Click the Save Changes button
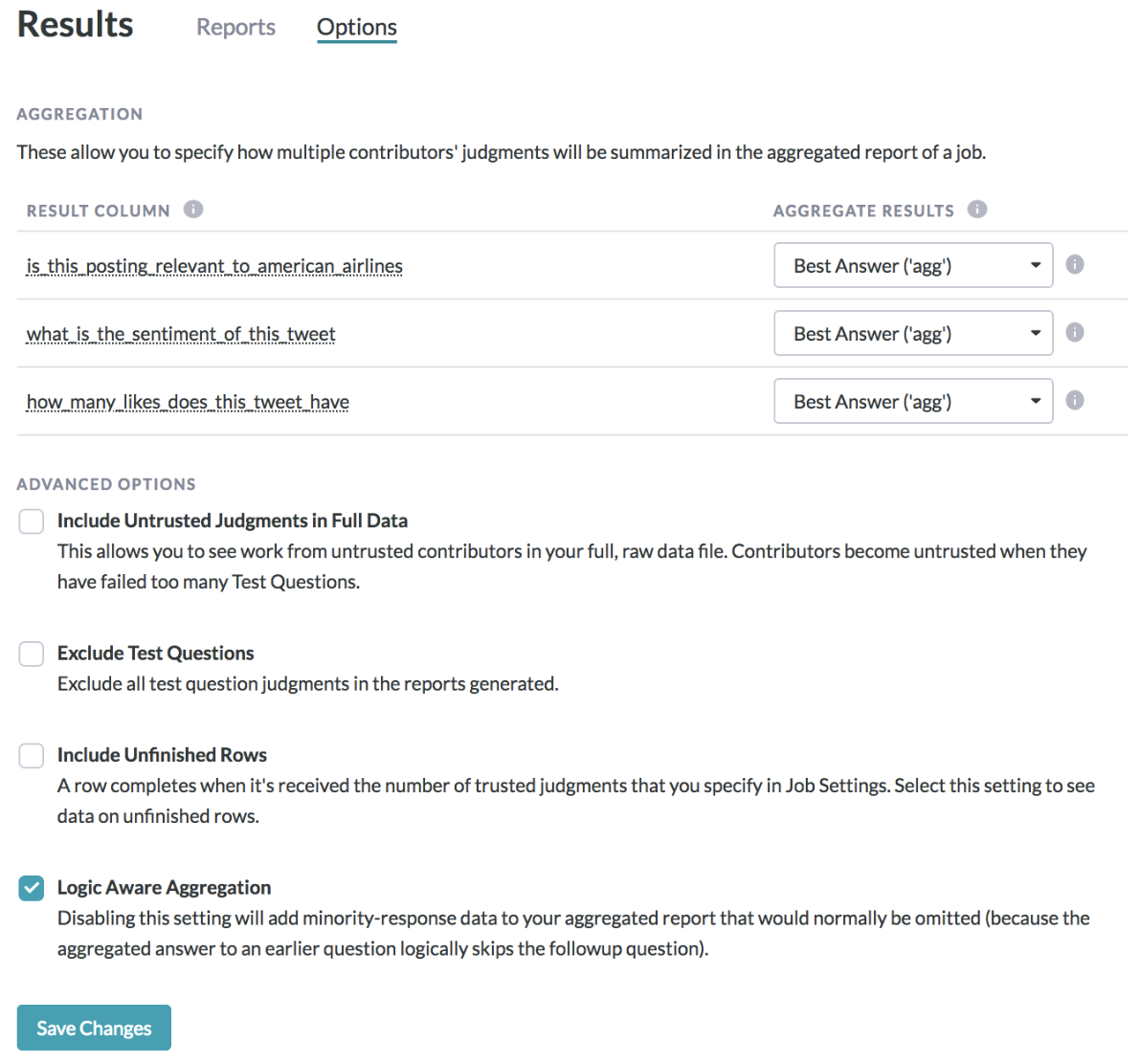This screenshot has height=1064, width=1139. click(x=94, y=1028)
